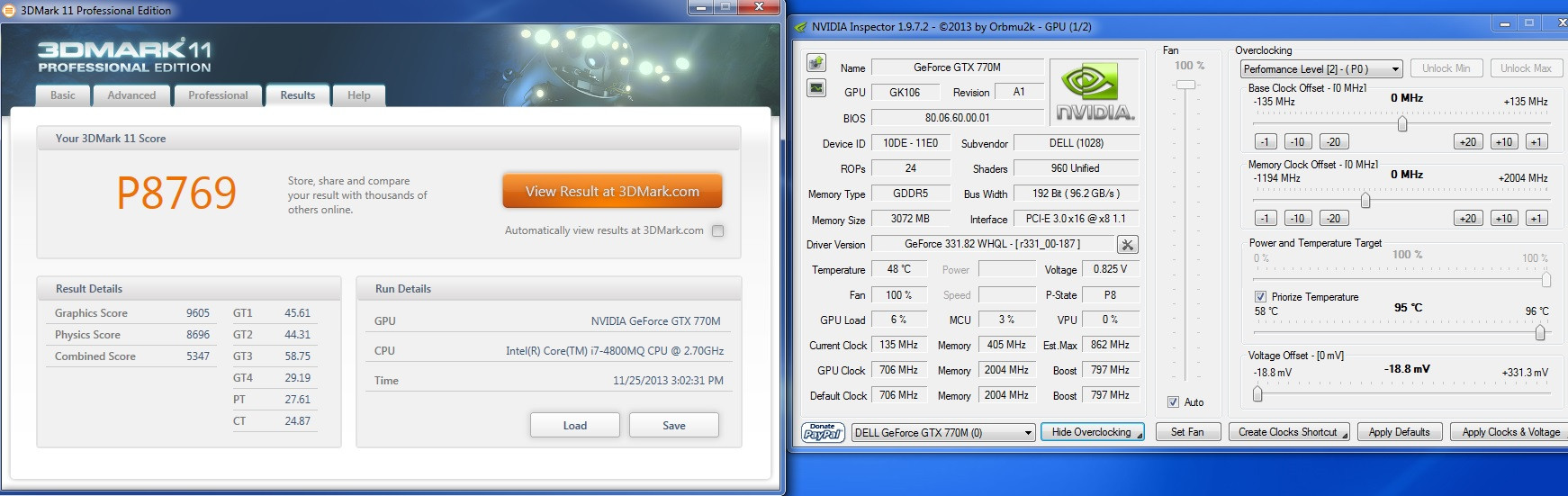1568x496 pixels.
Task: Minimize the 3DMark 11 window
Action: [x=701, y=7]
